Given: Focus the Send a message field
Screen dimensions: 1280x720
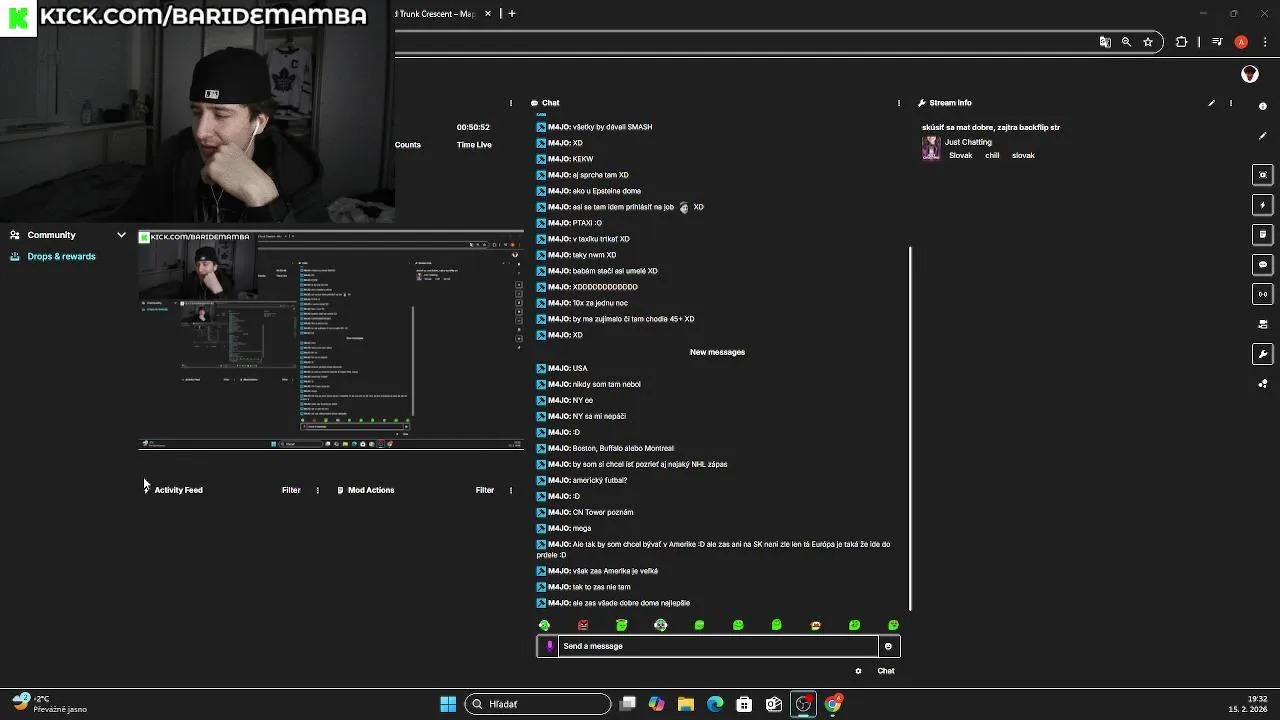Looking at the screenshot, I should (x=718, y=646).
